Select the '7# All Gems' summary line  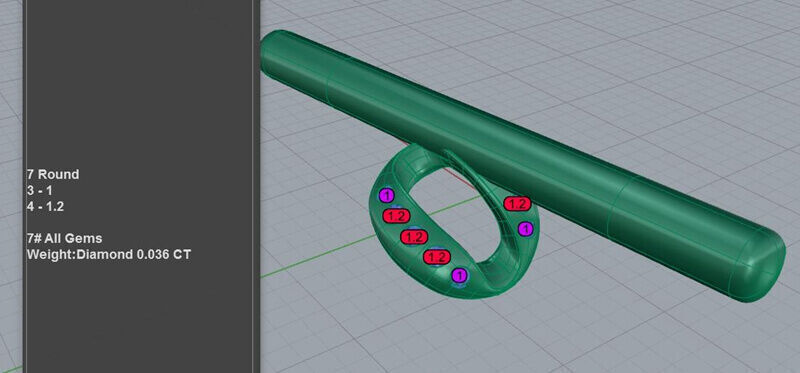(x=64, y=238)
